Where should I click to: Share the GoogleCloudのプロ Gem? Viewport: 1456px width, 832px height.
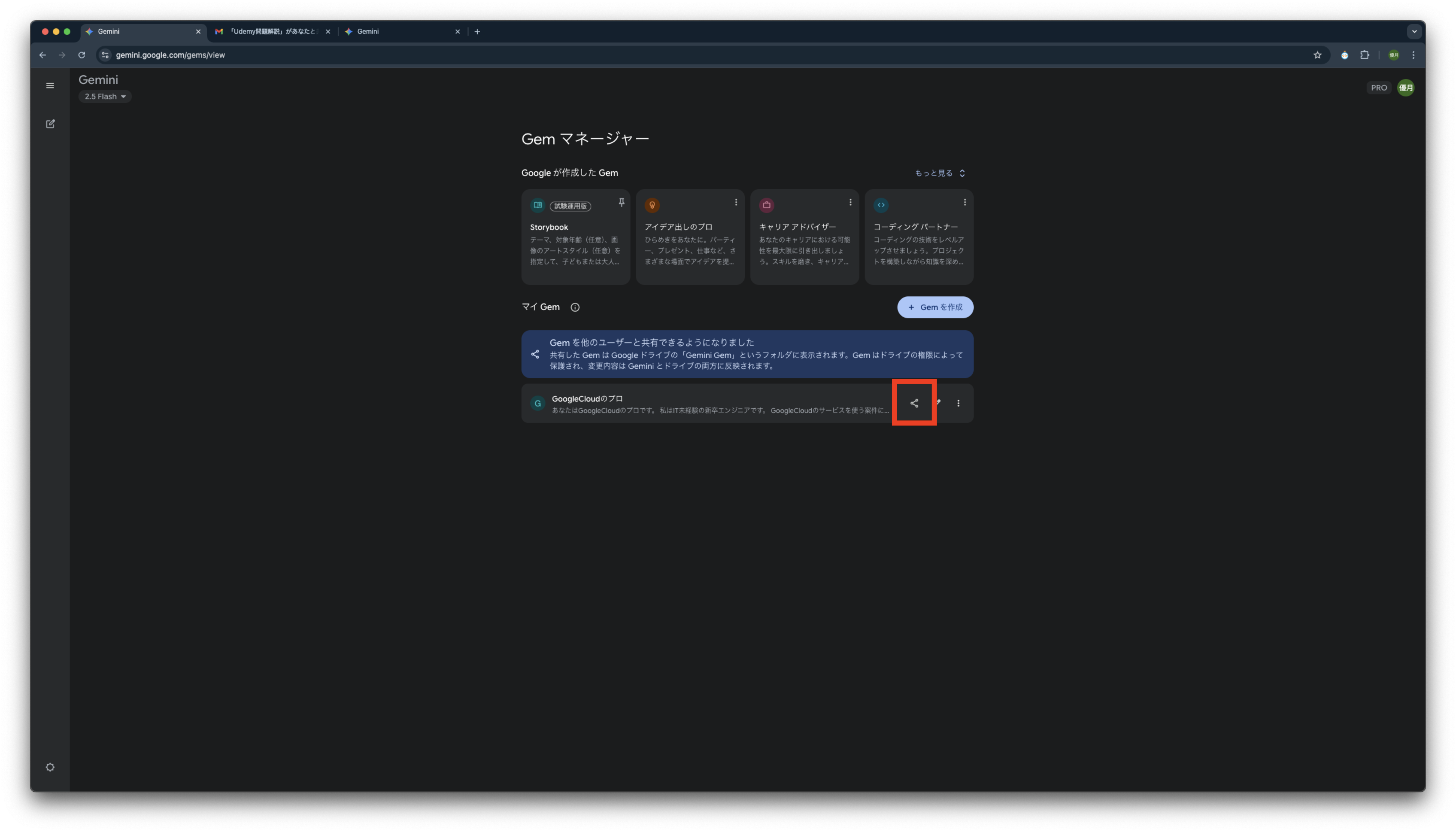[914, 403]
